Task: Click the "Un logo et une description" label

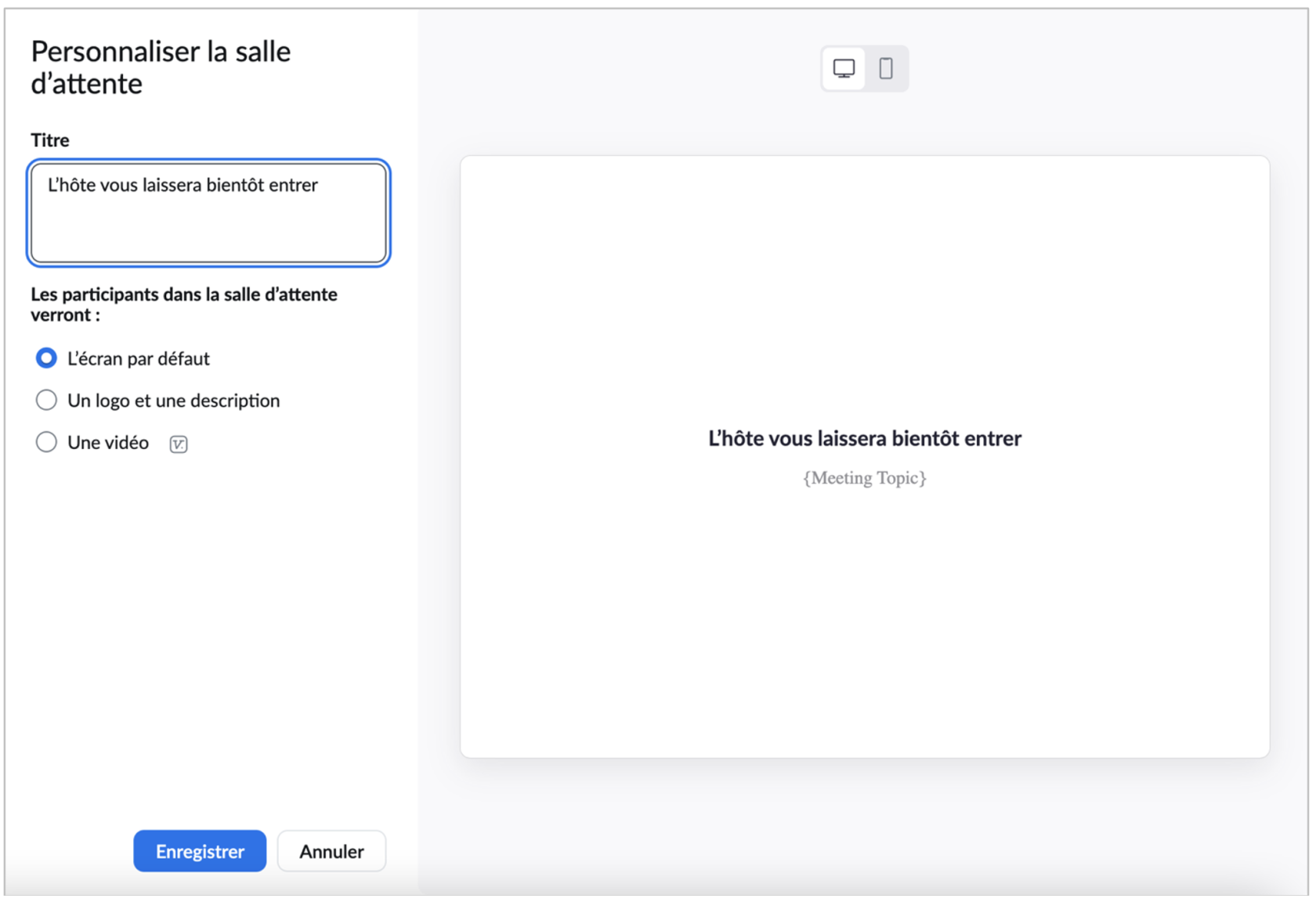Action: [x=173, y=400]
